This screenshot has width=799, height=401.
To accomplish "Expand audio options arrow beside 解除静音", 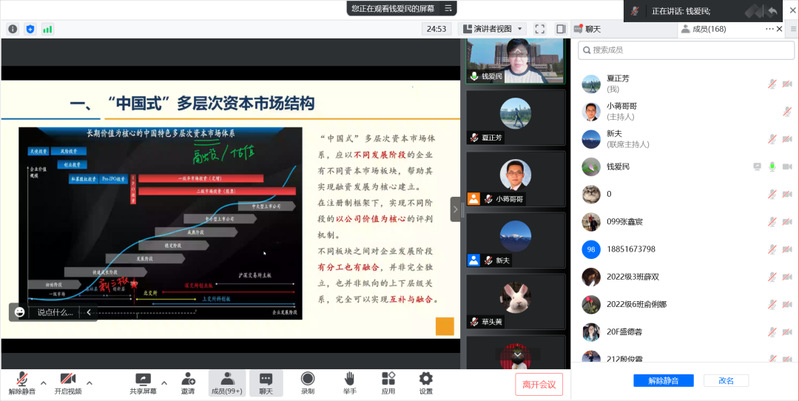I will [43, 379].
